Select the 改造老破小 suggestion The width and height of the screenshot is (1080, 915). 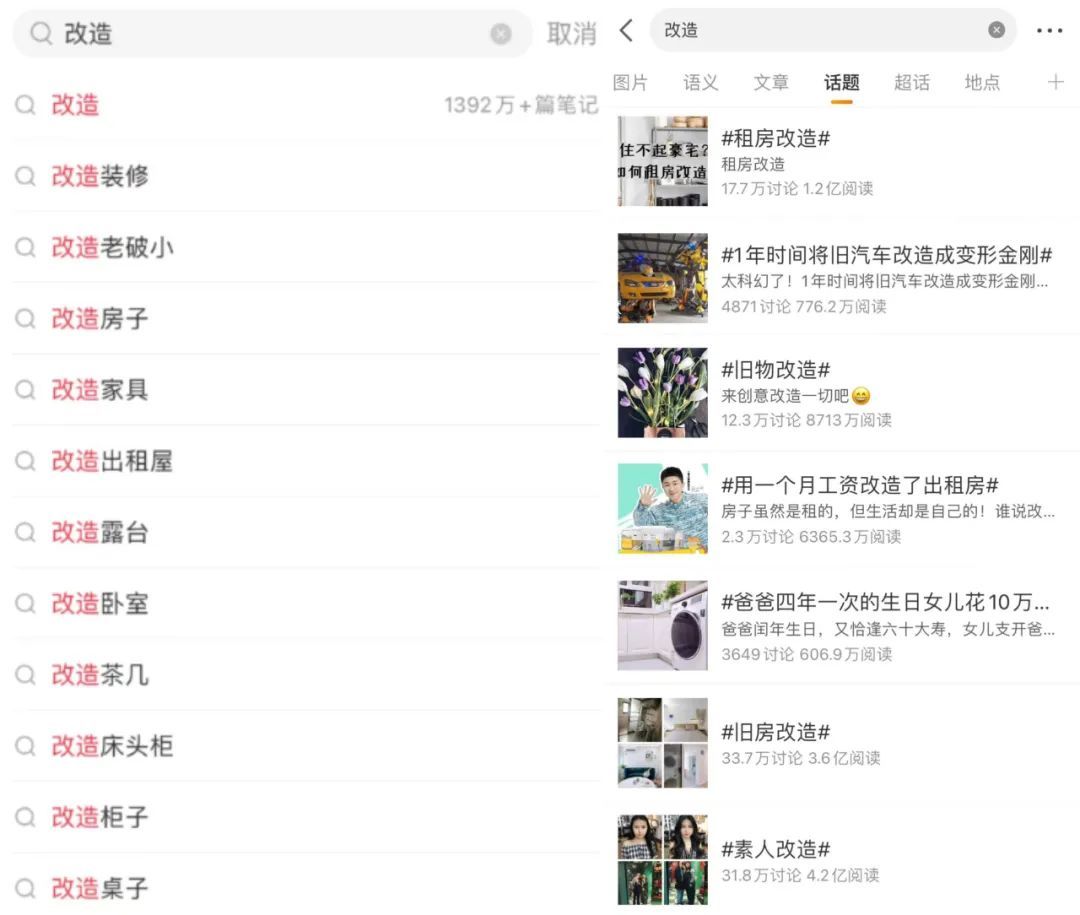click(112, 248)
